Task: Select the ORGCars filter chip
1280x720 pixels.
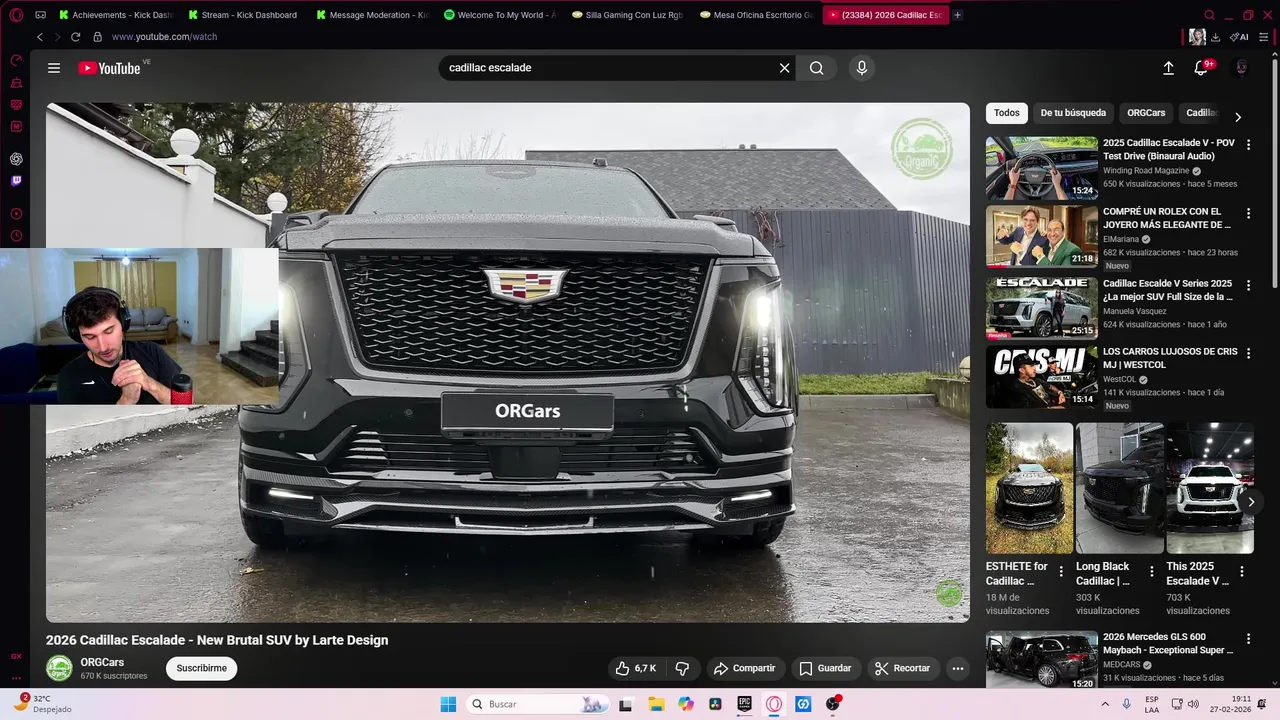Action: 1146,113
